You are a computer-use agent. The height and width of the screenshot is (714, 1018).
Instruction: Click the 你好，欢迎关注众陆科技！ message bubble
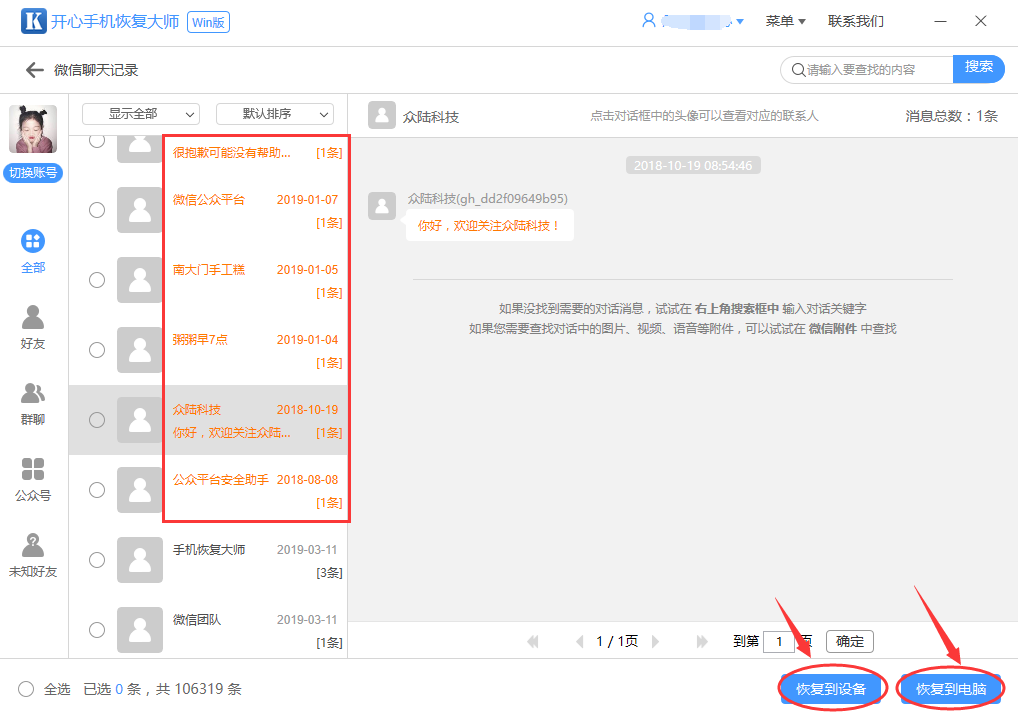pos(490,225)
